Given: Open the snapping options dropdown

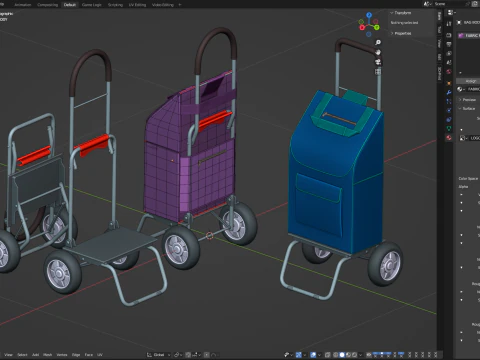Looking at the screenshot, I should tap(196, 355).
